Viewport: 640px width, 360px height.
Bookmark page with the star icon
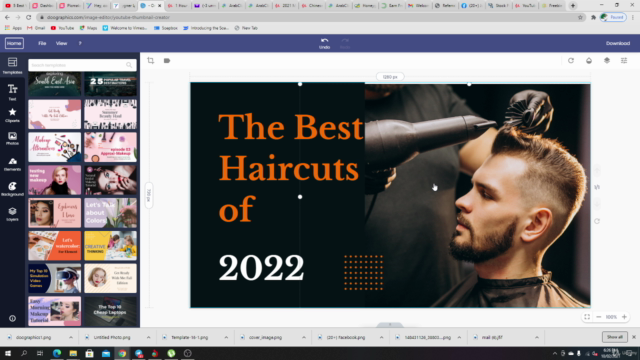[x=580, y=17]
